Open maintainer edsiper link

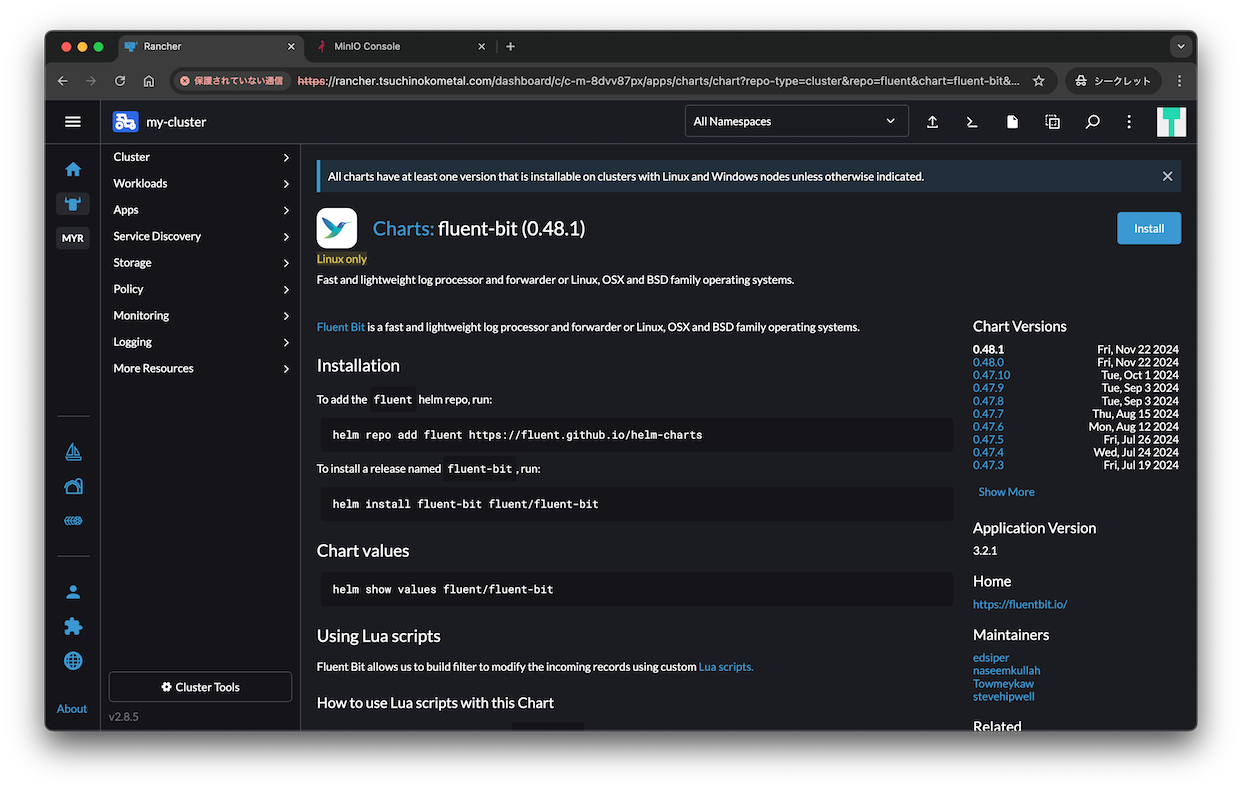tap(991, 658)
